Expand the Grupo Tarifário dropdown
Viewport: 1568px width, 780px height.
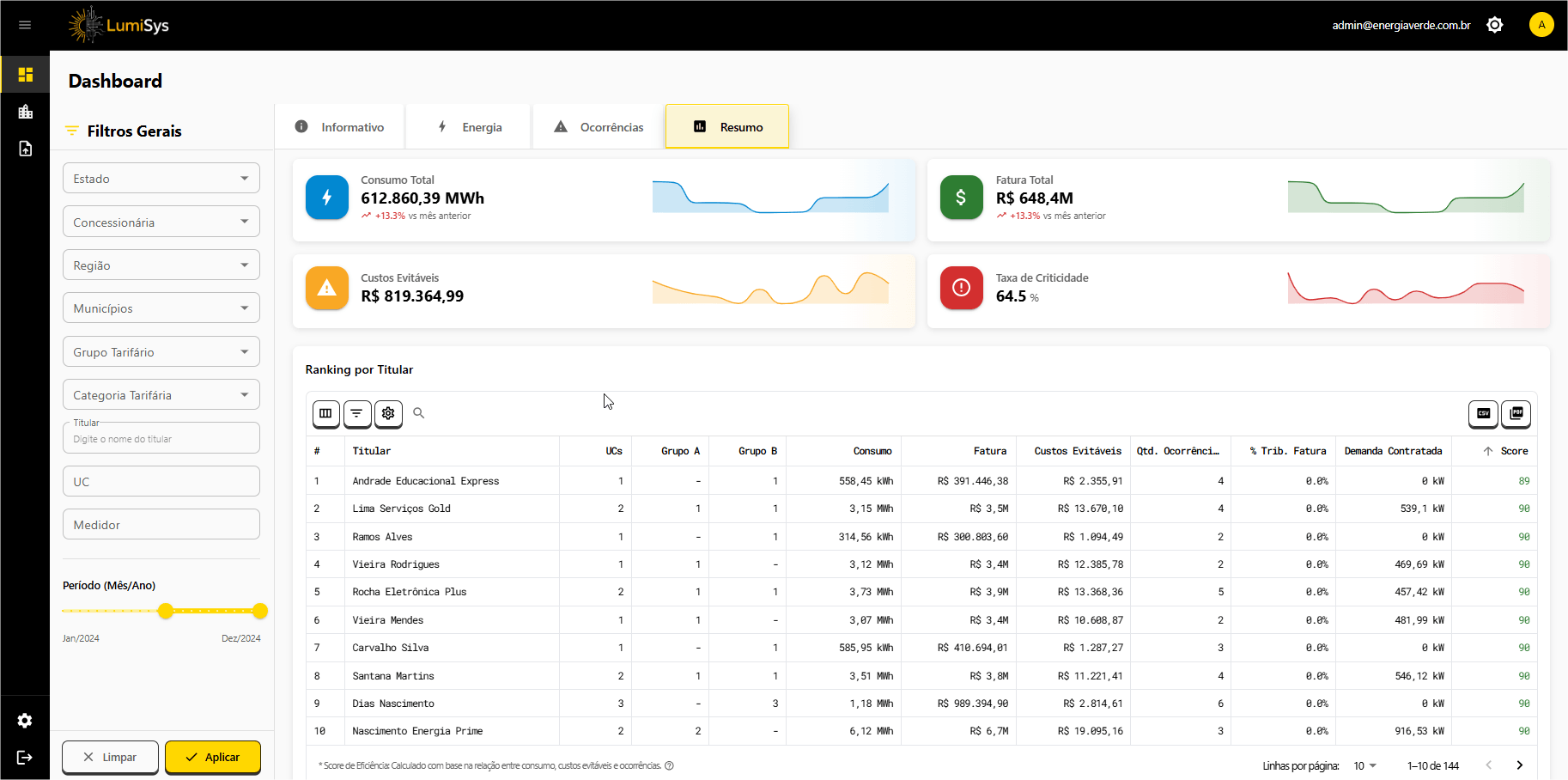click(x=161, y=351)
